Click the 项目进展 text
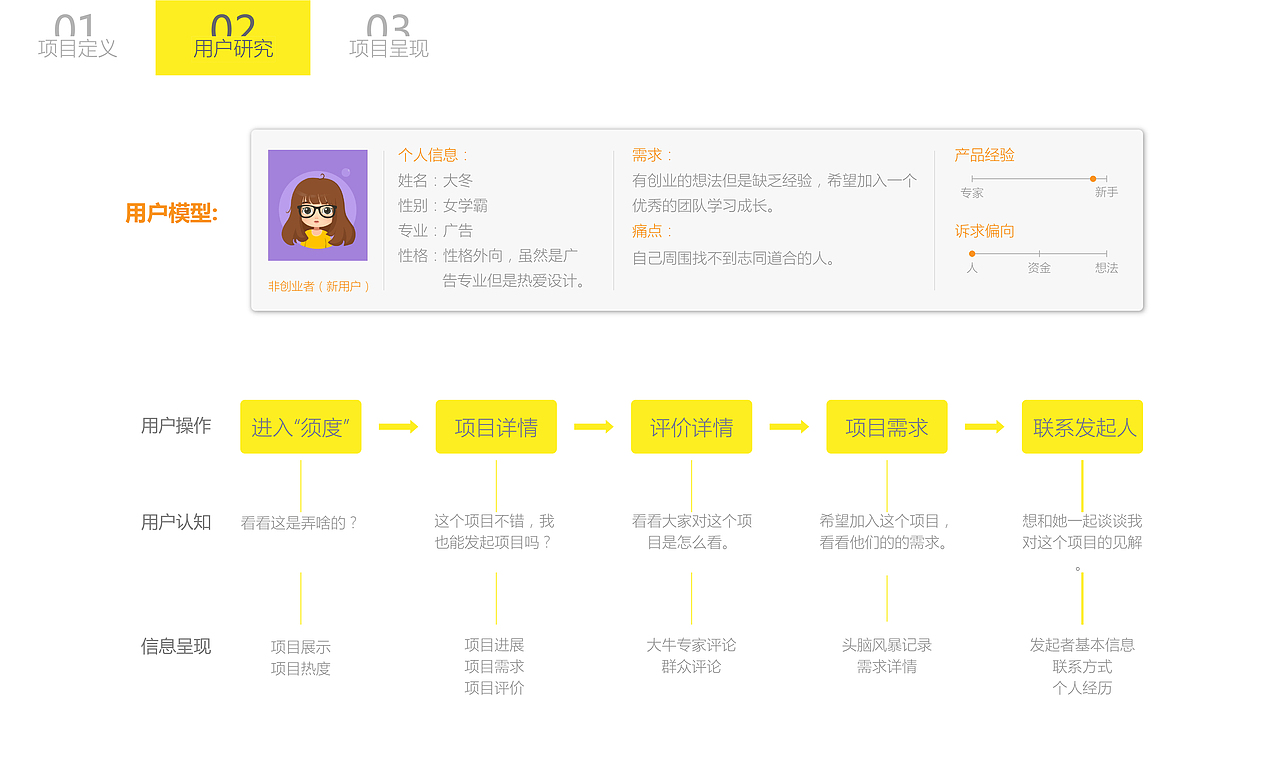1280x768 pixels. click(x=494, y=645)
